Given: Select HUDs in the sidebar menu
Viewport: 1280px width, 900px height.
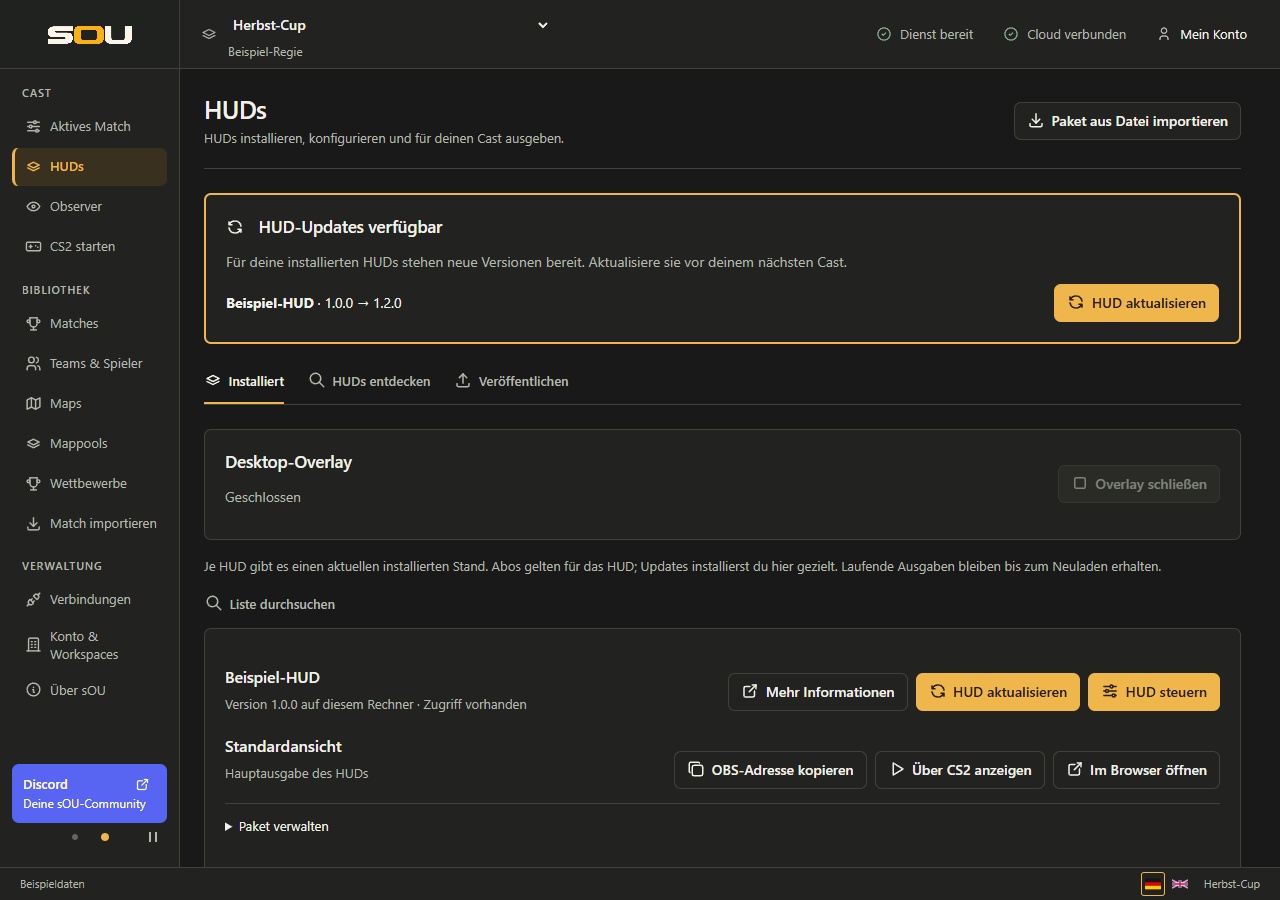Looking at the screenshot, I should click(90, 167).
